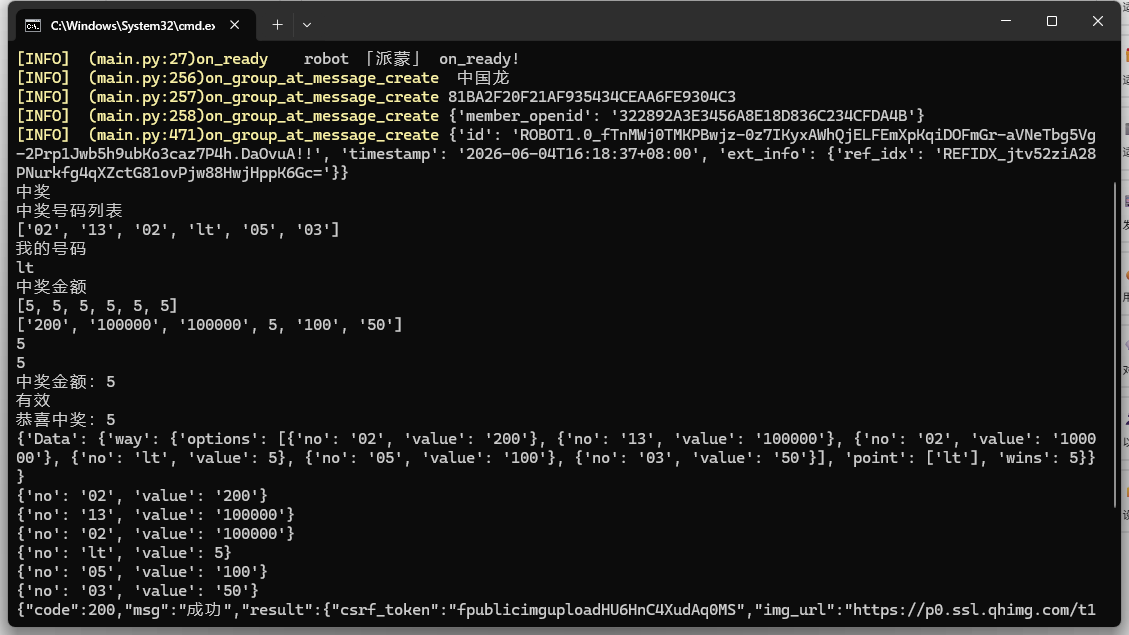Click the cmd icon in the tab

(32, 26)
